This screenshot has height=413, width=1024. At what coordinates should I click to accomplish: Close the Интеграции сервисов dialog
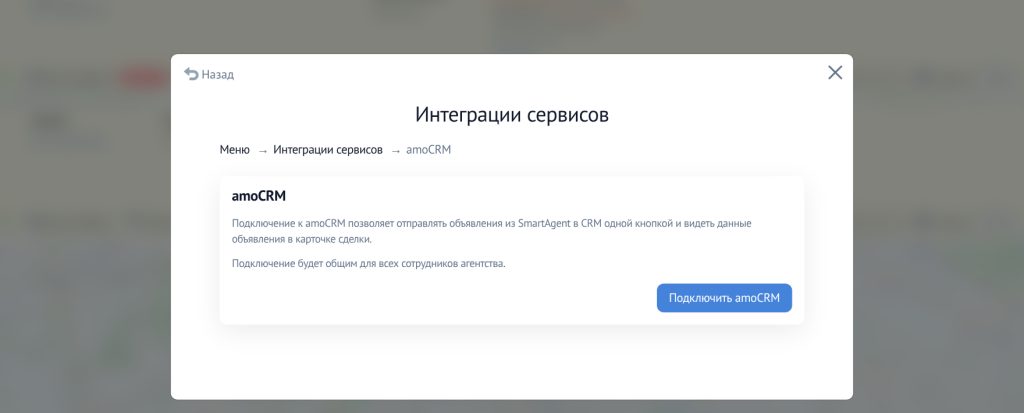(835, 73)
